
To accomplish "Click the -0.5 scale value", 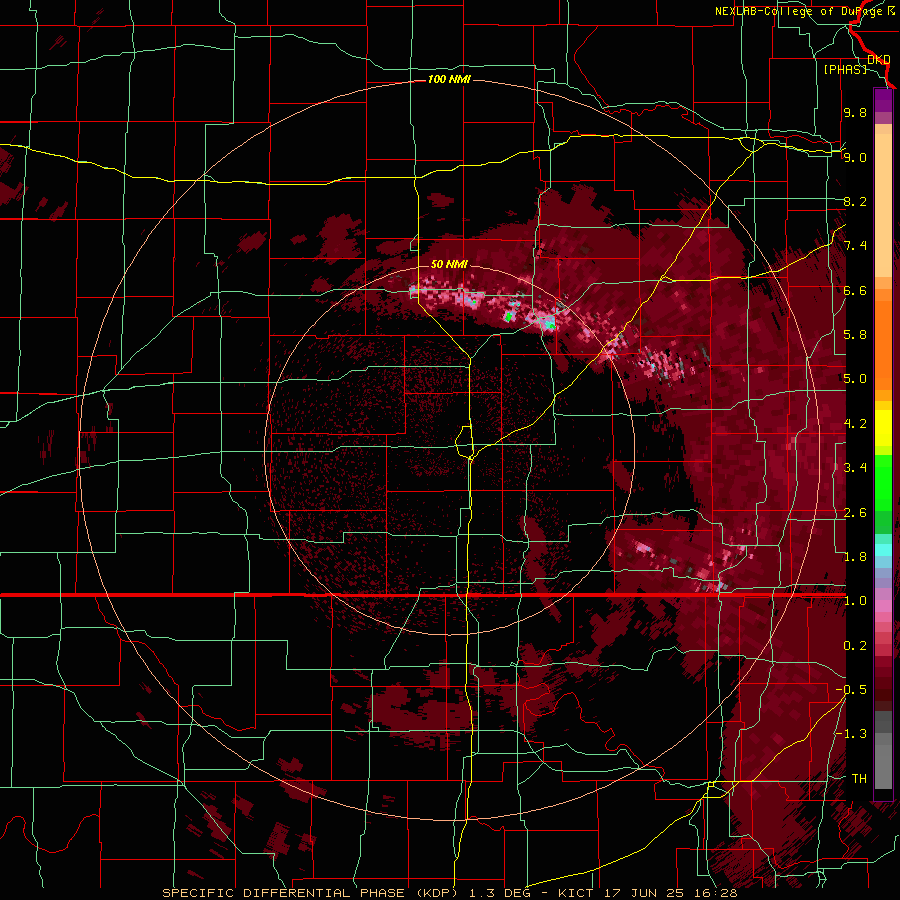I will click(851, 690).
